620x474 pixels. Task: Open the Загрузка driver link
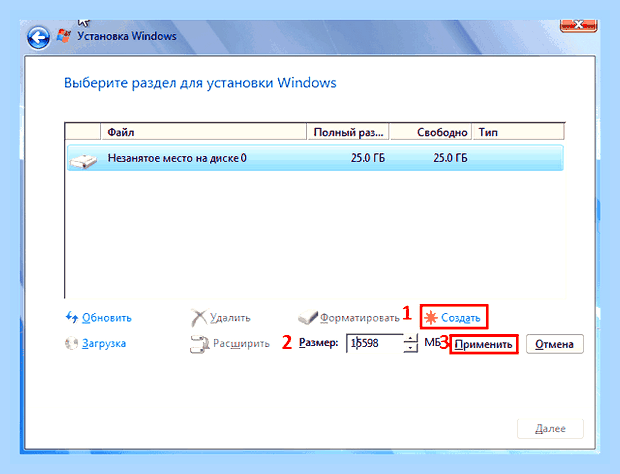(x=104, y=344)
